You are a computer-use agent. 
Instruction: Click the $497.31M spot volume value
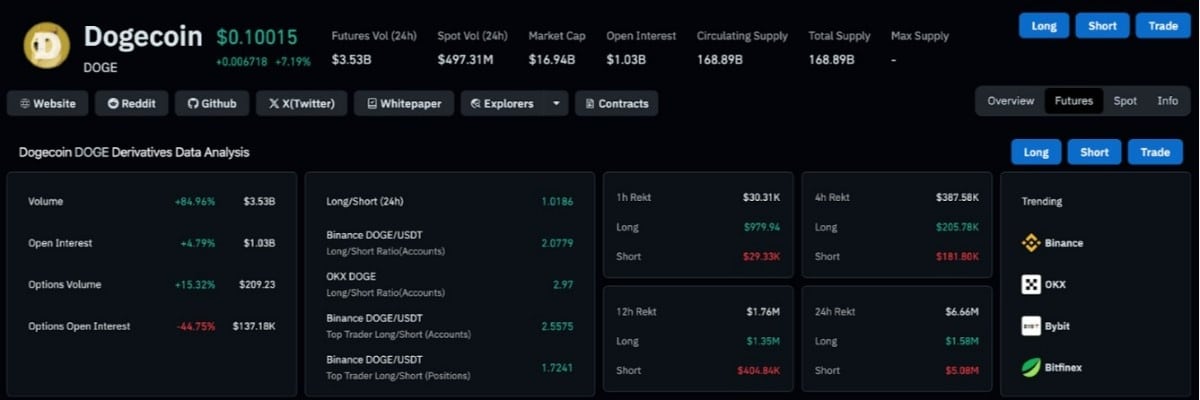(465, 60)
